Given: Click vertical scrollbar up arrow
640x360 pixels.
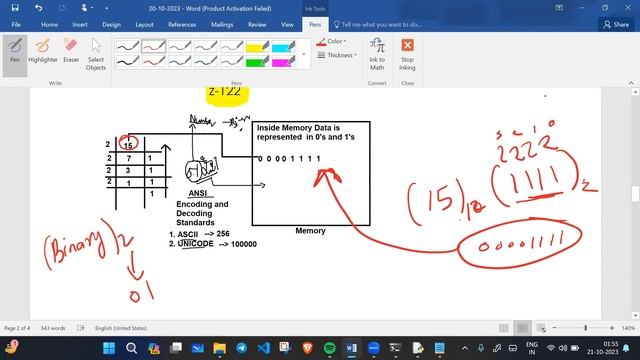Looking at the screenshot, I should pos(635,92).
